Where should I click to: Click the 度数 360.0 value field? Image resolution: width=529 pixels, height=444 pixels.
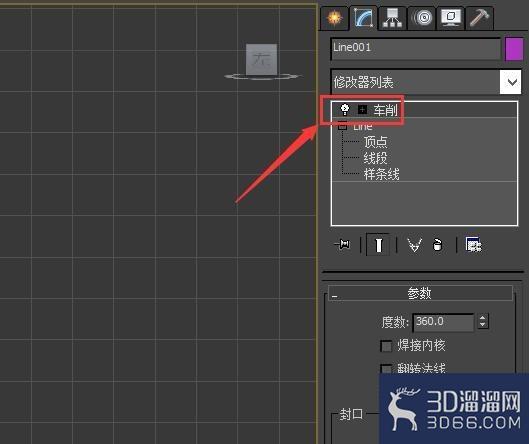(443, 322)
